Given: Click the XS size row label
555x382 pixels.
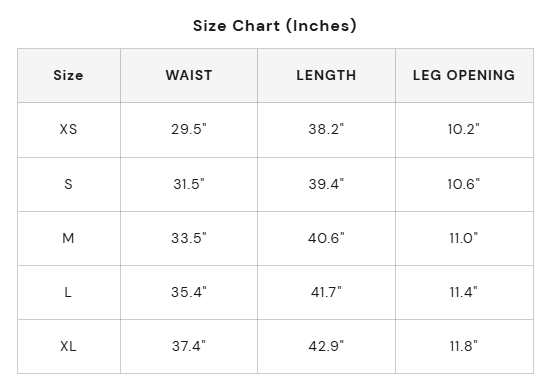Looking at the screenshot, I should [x=68, y=130].
